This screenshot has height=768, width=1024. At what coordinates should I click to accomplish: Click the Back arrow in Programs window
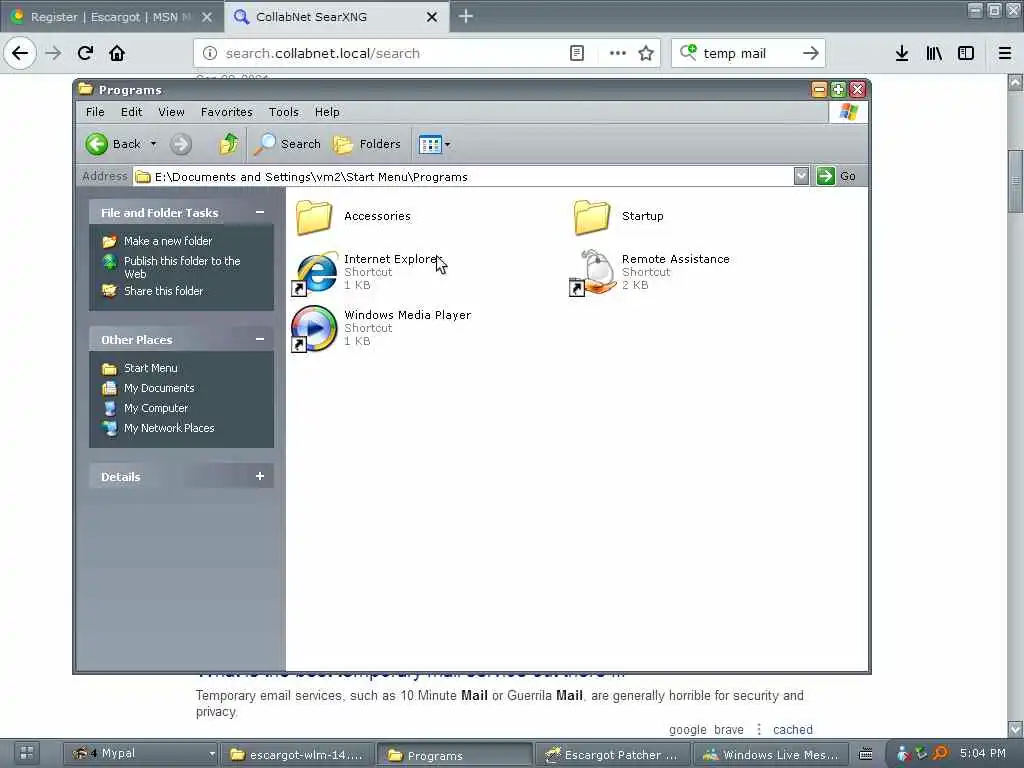pos(97,144)
